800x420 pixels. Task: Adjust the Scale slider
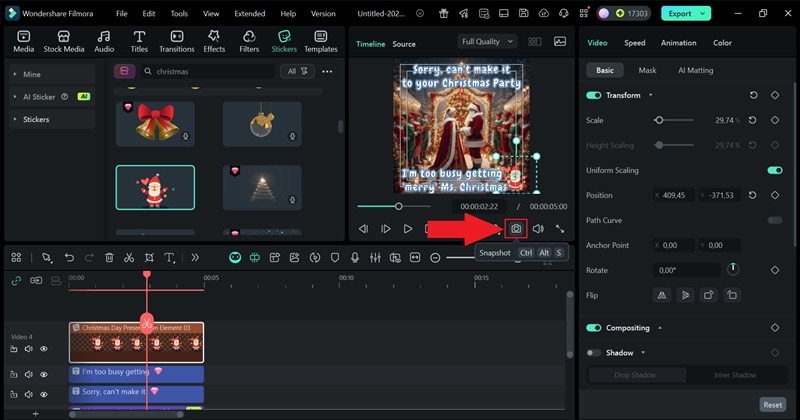tap(673, 120)
